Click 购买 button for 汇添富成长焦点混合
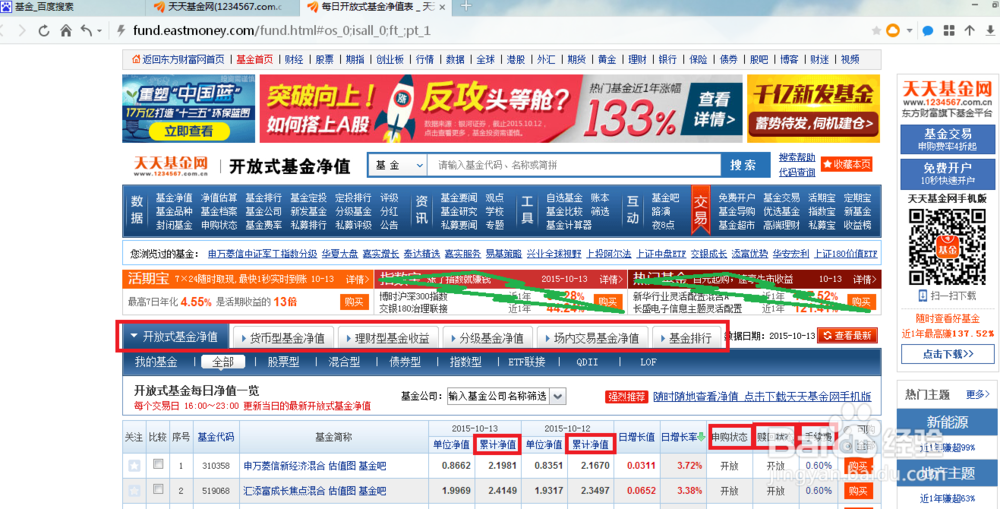 pos(858,491)
